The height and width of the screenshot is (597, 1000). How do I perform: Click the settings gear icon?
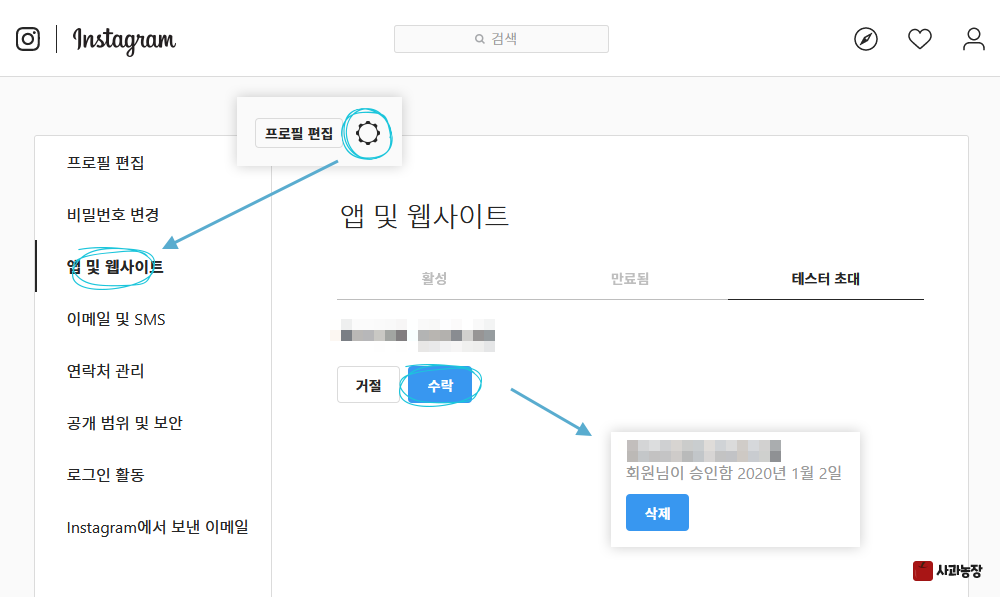point(367,133)
